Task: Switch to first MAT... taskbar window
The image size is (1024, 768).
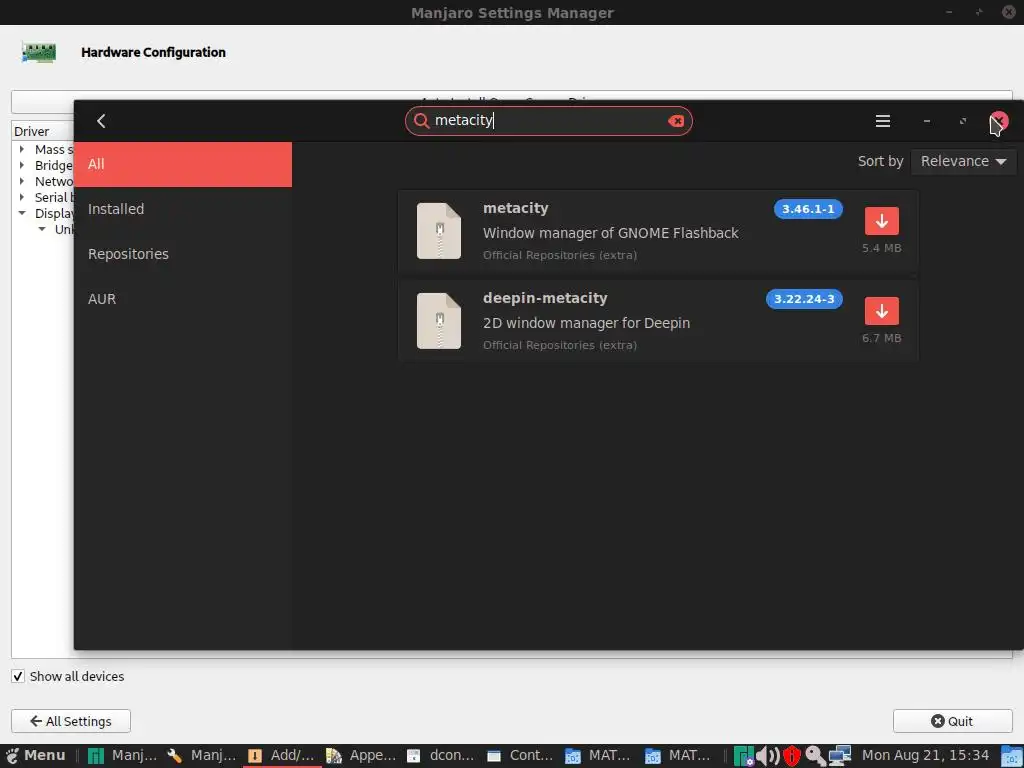Action: [x=600, y=756]
